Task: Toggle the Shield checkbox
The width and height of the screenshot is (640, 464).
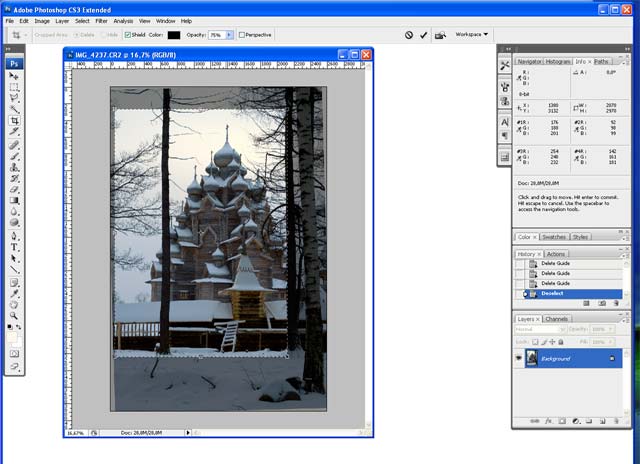Action: tap(127, 34)
